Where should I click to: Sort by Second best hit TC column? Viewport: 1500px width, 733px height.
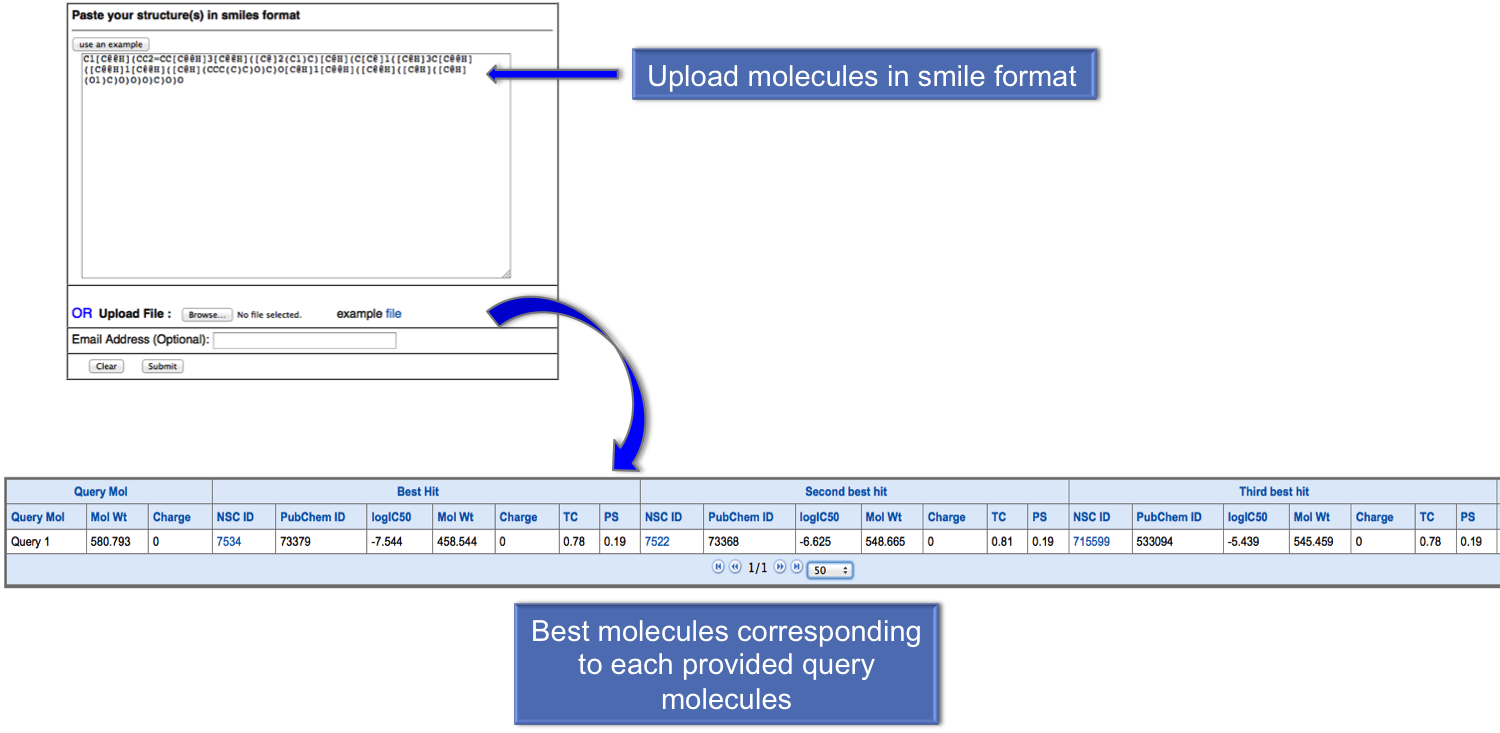click(998, 517)
